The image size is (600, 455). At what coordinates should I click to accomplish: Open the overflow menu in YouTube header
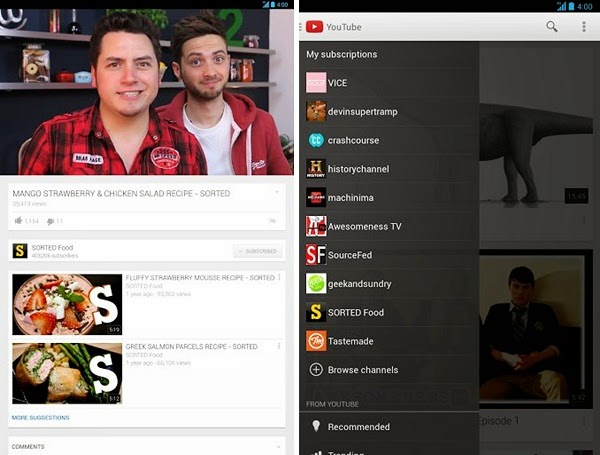coord(584,26)
